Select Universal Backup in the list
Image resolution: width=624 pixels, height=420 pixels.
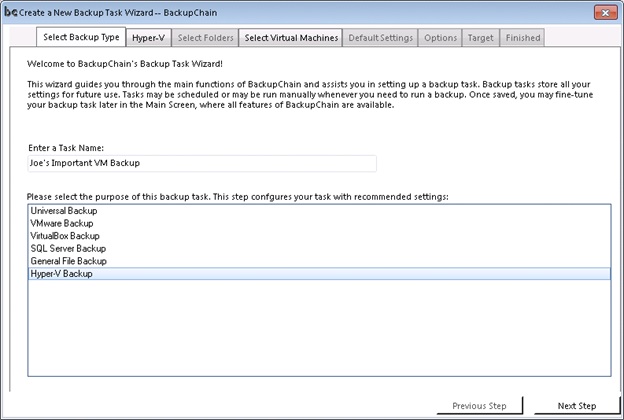point(320,211)
